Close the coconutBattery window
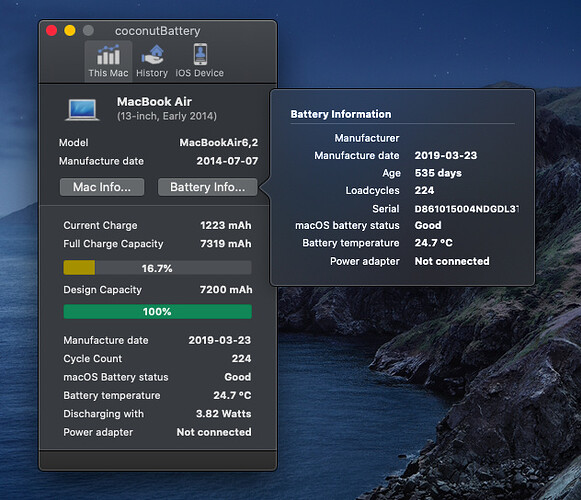The width and height of the screenshot is (581, 500). tap(52, 30)
